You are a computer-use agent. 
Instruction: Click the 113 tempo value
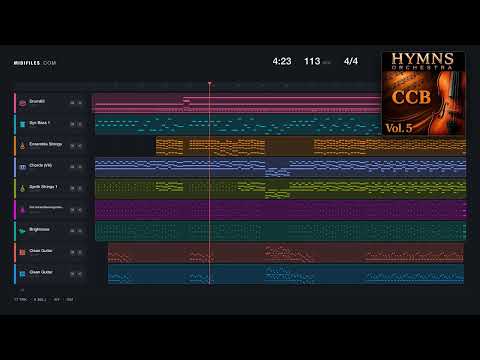(312, 61)
